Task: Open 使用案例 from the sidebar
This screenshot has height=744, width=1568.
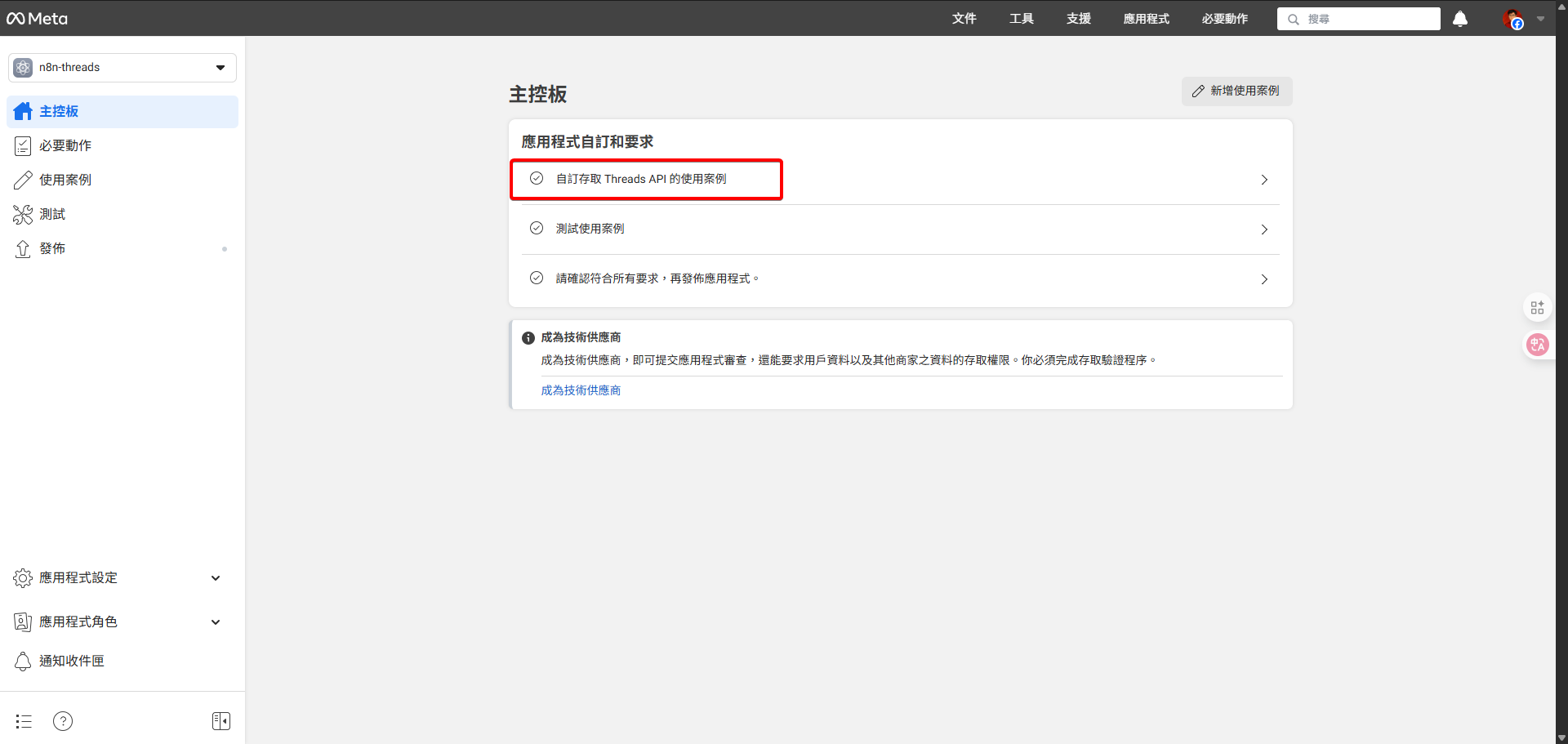Action: tap(66, 180)
